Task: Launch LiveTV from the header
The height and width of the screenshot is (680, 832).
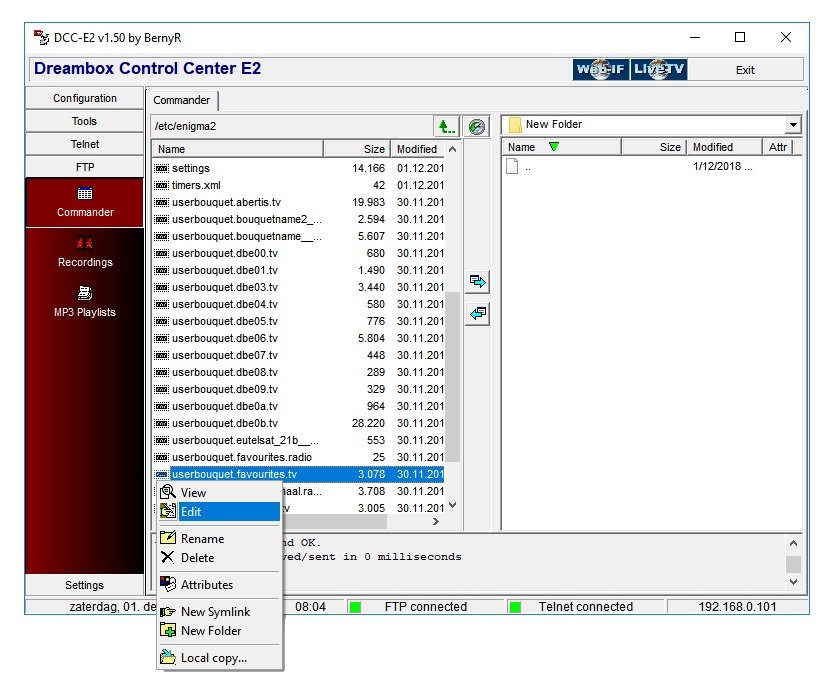Action: click(x=659, y=69)
